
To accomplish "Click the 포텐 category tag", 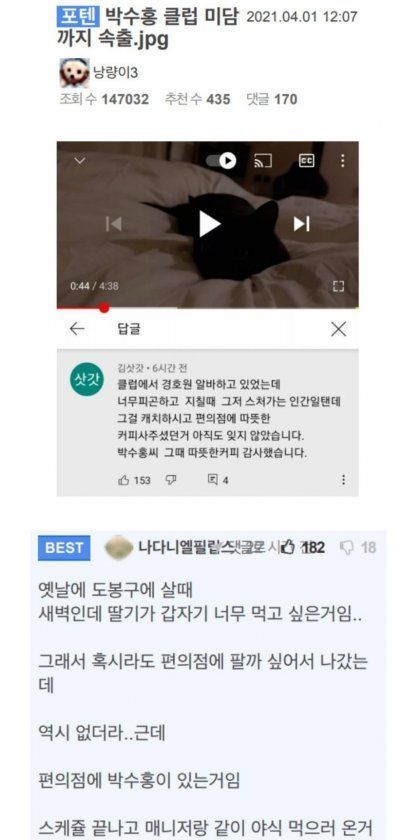I will [78, 17].
